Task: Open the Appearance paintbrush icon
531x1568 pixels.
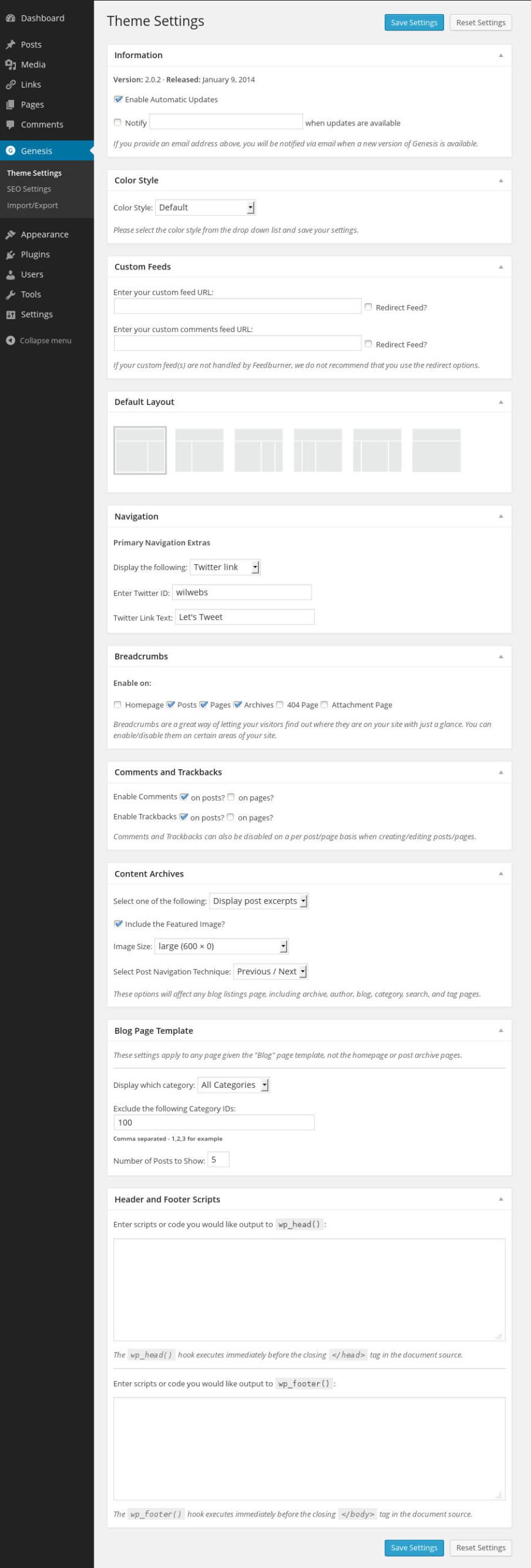Action: (x=10, y=235)
